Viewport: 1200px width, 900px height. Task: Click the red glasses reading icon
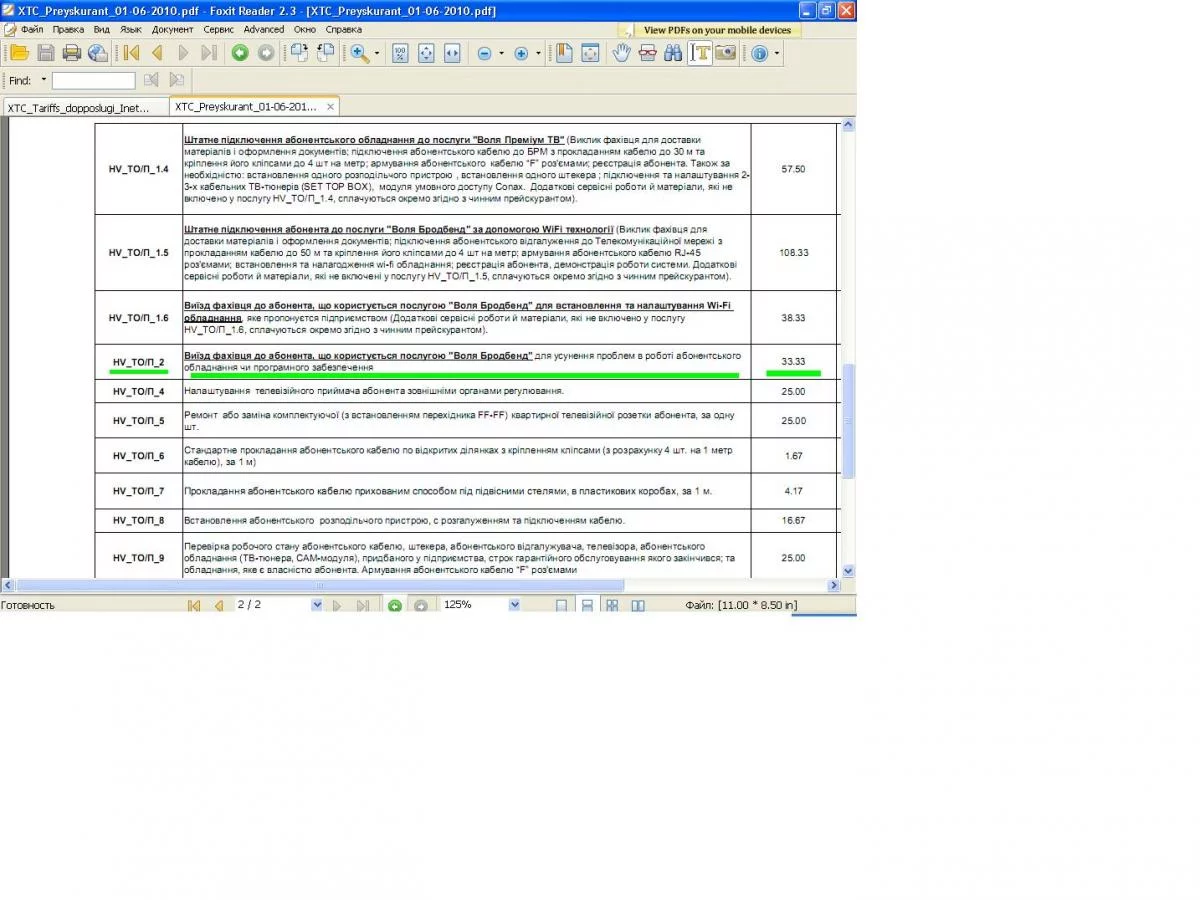pyautogui.click(x=648, y=53)
